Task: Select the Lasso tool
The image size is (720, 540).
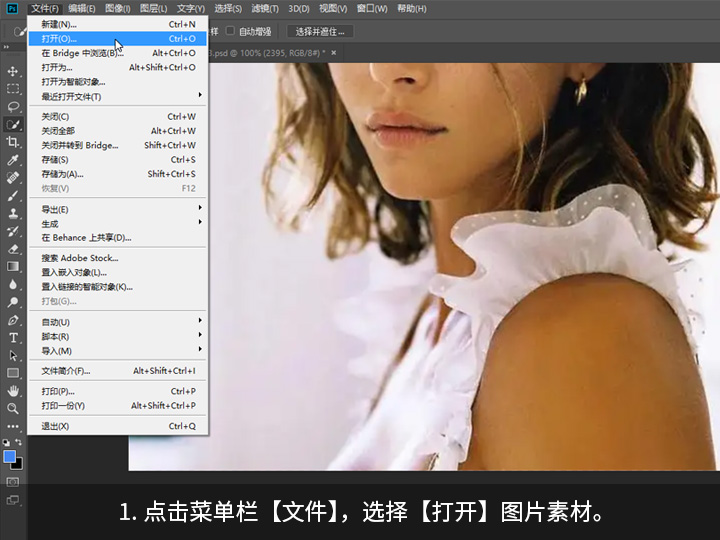Action: (x=13, y=106)
